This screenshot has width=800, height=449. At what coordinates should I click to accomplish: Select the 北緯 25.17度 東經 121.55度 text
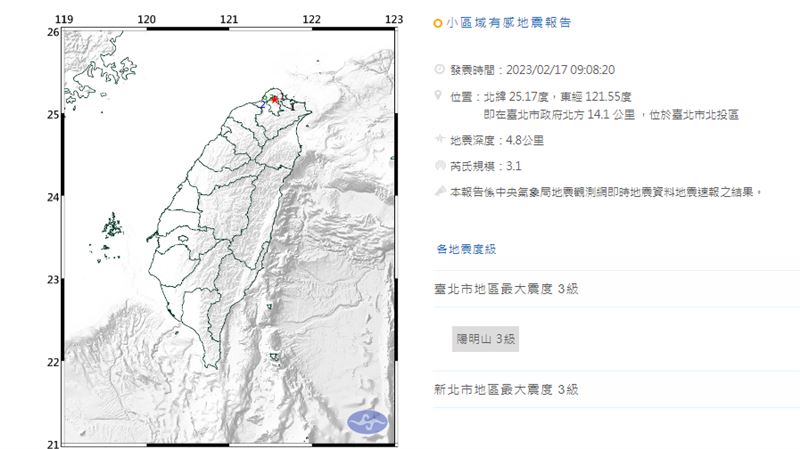pos(557,96)
